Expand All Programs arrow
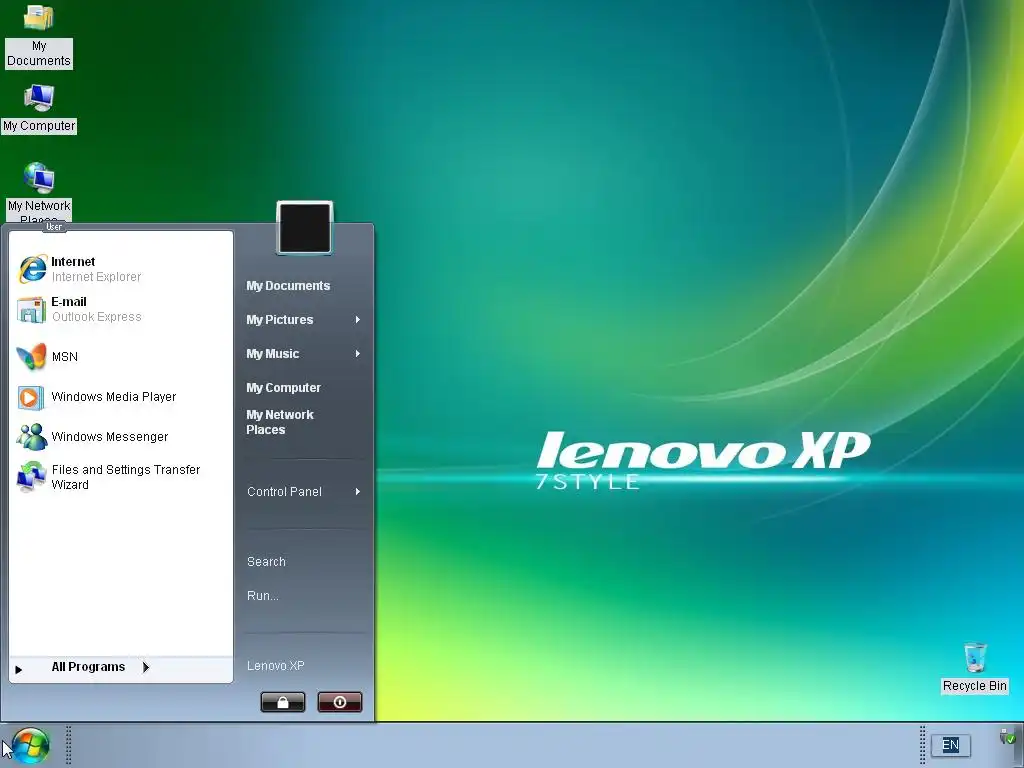Image resolution: width=1024 pixels, height=768 pixels. pos(146,667)
